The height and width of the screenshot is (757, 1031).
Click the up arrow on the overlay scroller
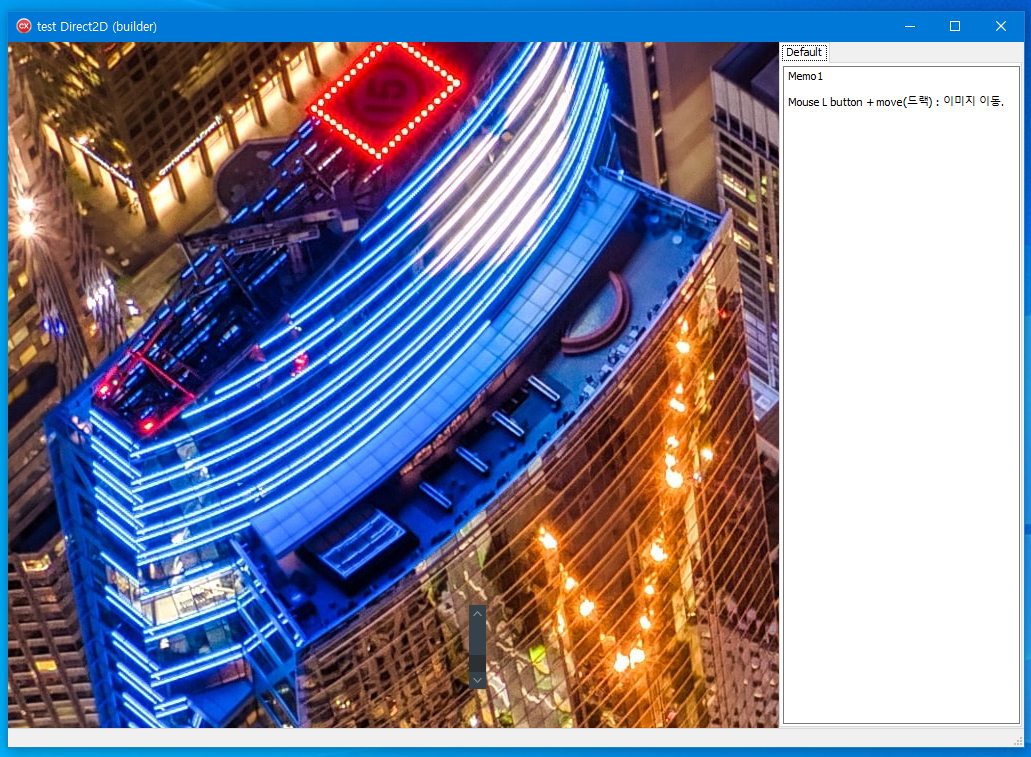pyautogui.click(x=478, y=613)
